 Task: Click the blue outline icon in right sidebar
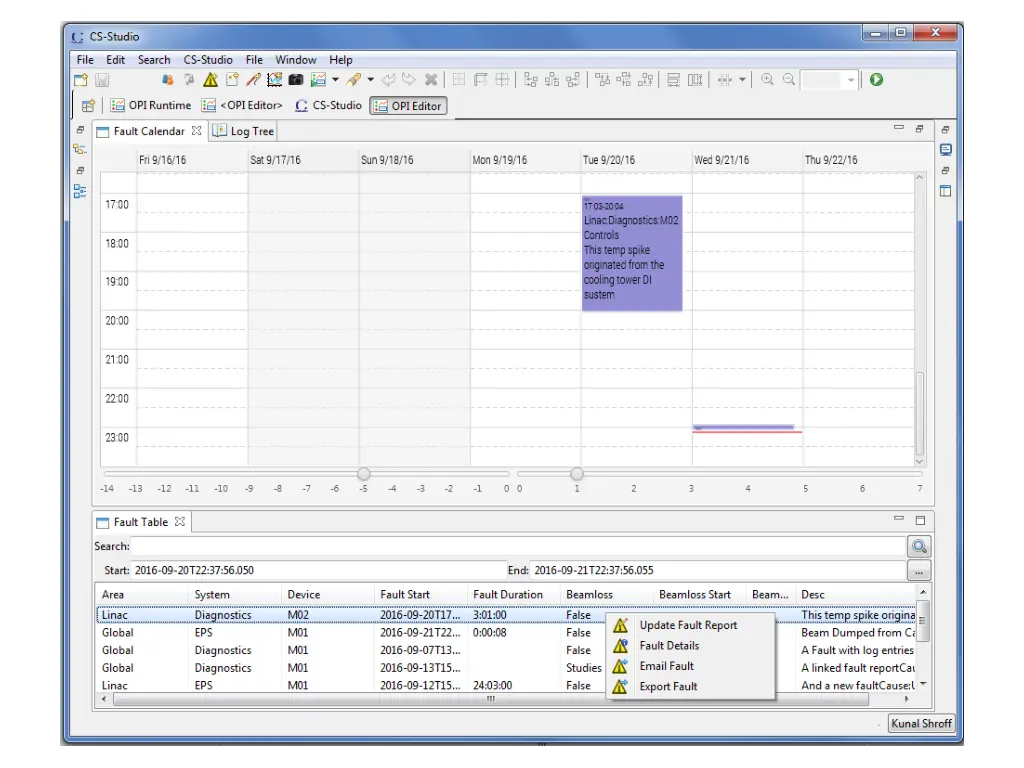(946, 150)
